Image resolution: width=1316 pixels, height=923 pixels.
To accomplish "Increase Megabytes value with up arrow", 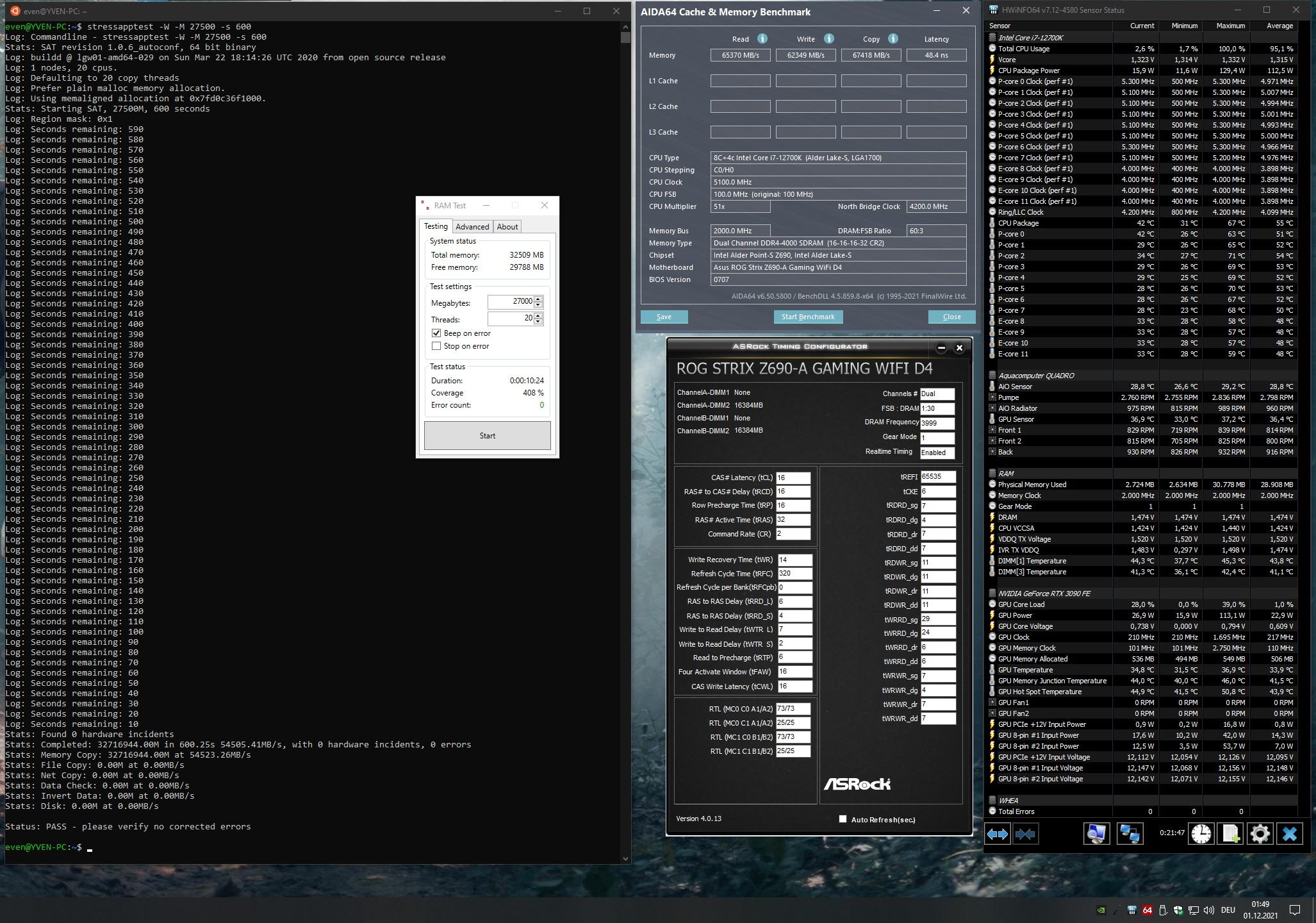I will (x=538, y=299).
